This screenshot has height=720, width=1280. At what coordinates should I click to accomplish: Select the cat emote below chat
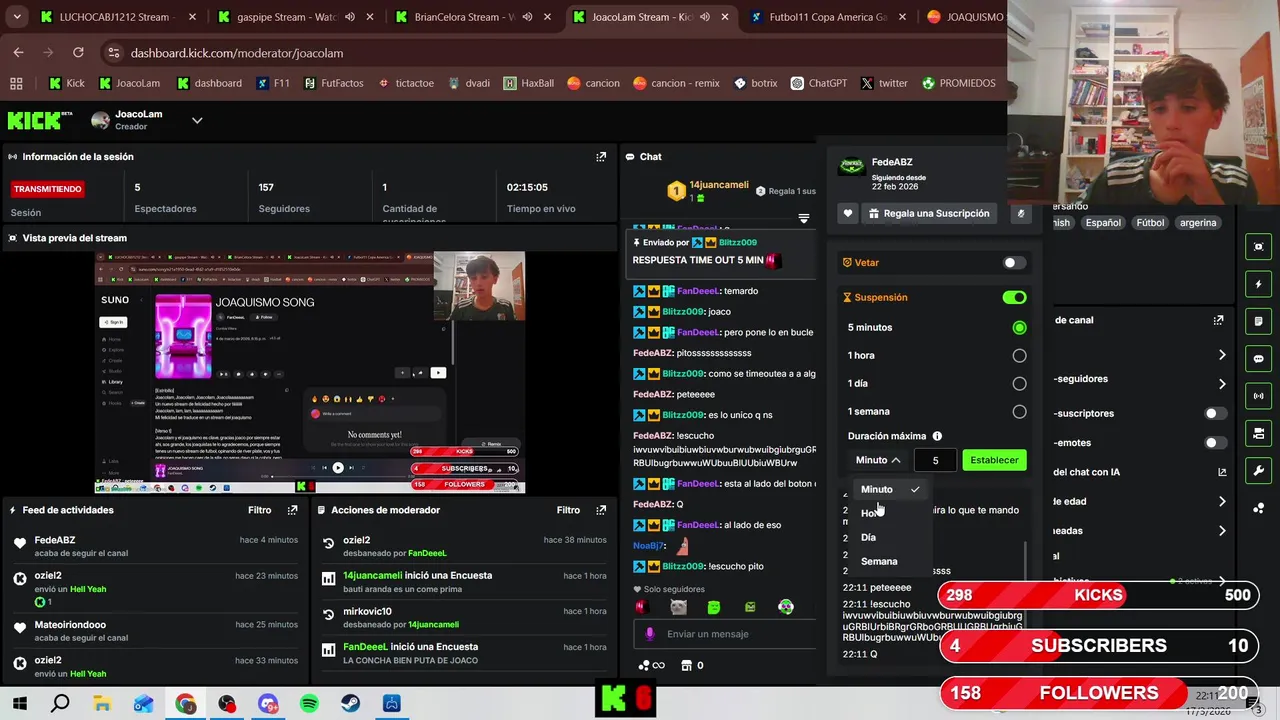678,607
